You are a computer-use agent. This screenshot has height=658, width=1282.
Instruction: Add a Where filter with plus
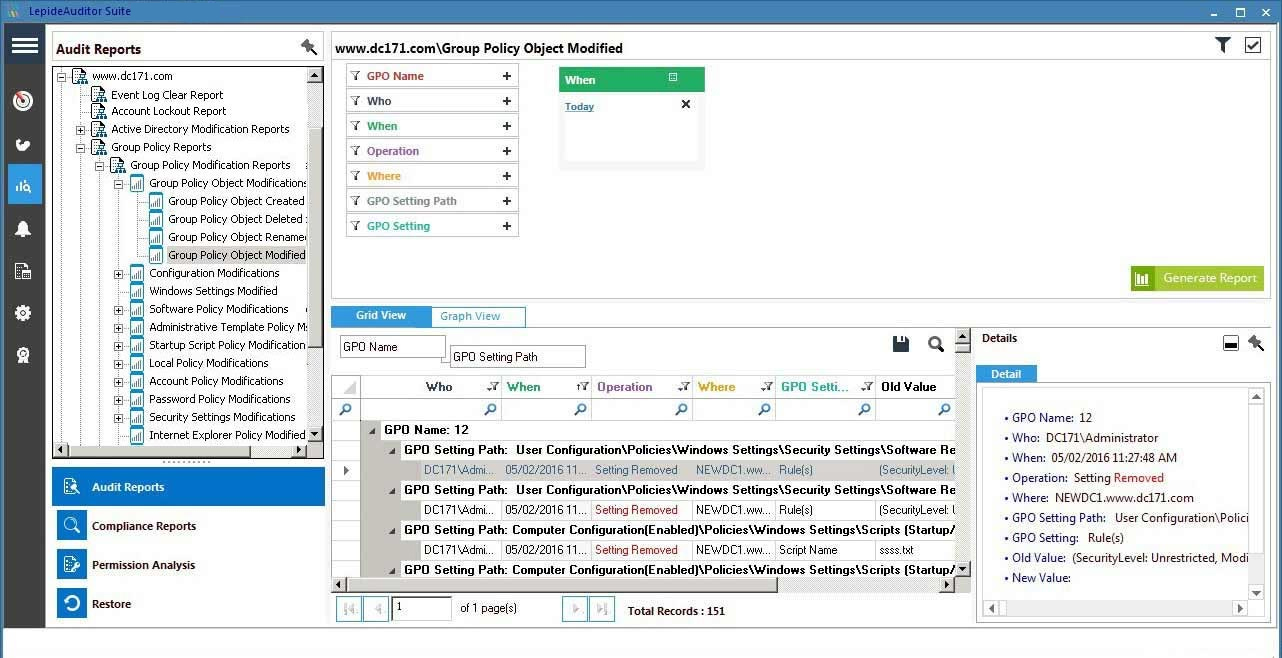[x=507, y=176]
